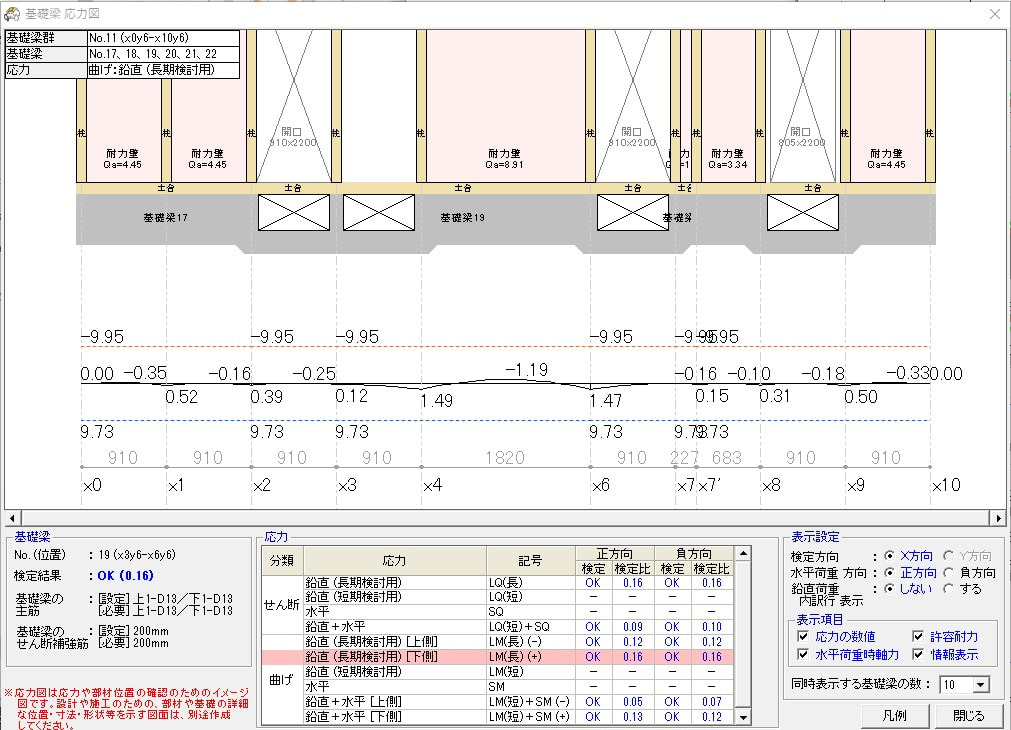The height and width of the screenshot is (730, 1011).
Task: Click the 耐力壁 Qa=3.34 wall panel
Action: click(727, 106)
